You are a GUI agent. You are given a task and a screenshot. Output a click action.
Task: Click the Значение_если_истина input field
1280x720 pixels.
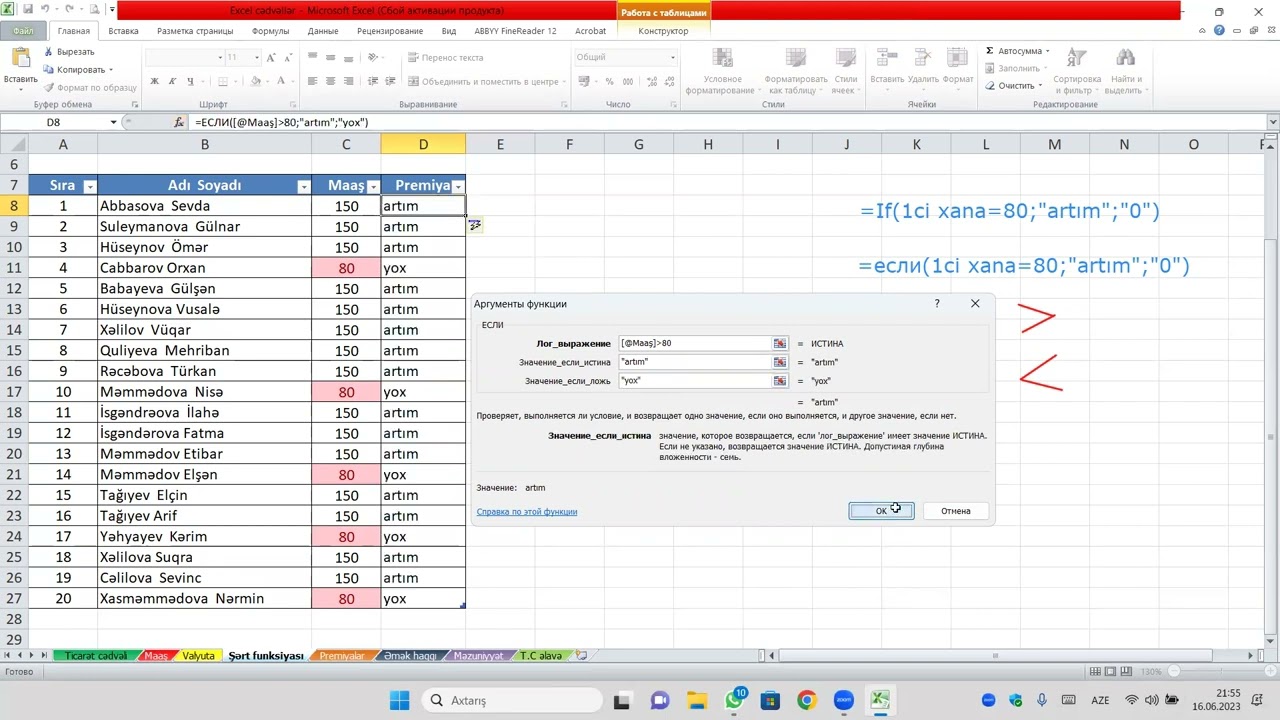click(694, 362)
